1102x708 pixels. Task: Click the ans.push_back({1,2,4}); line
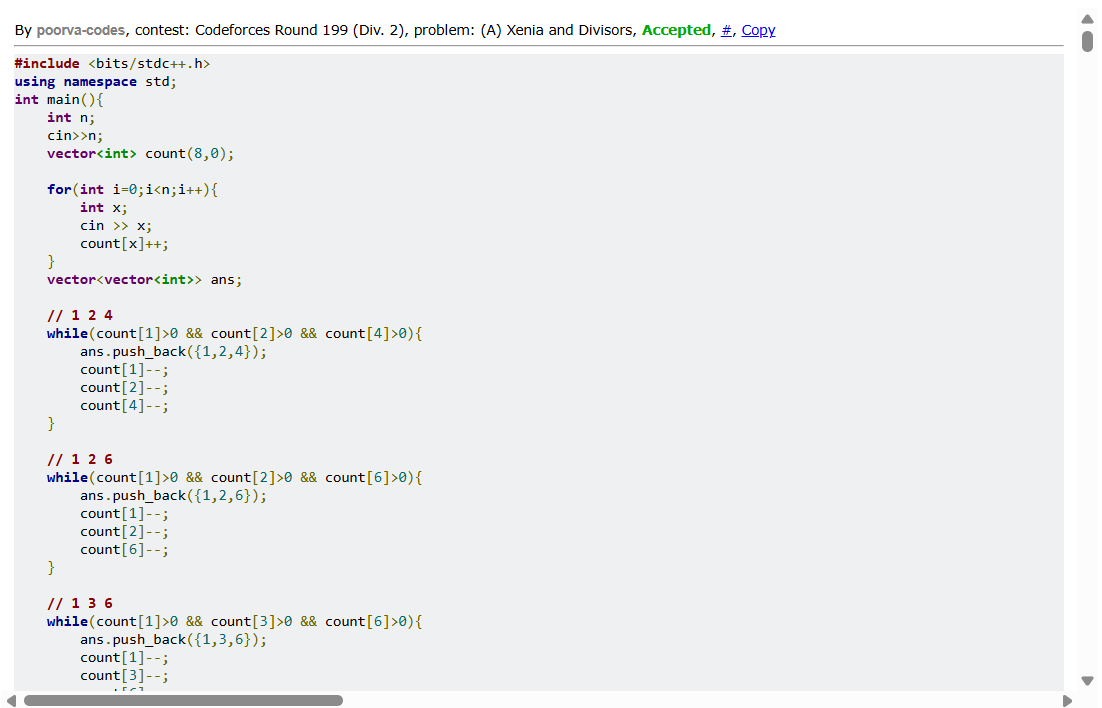(x=174, y=352)
